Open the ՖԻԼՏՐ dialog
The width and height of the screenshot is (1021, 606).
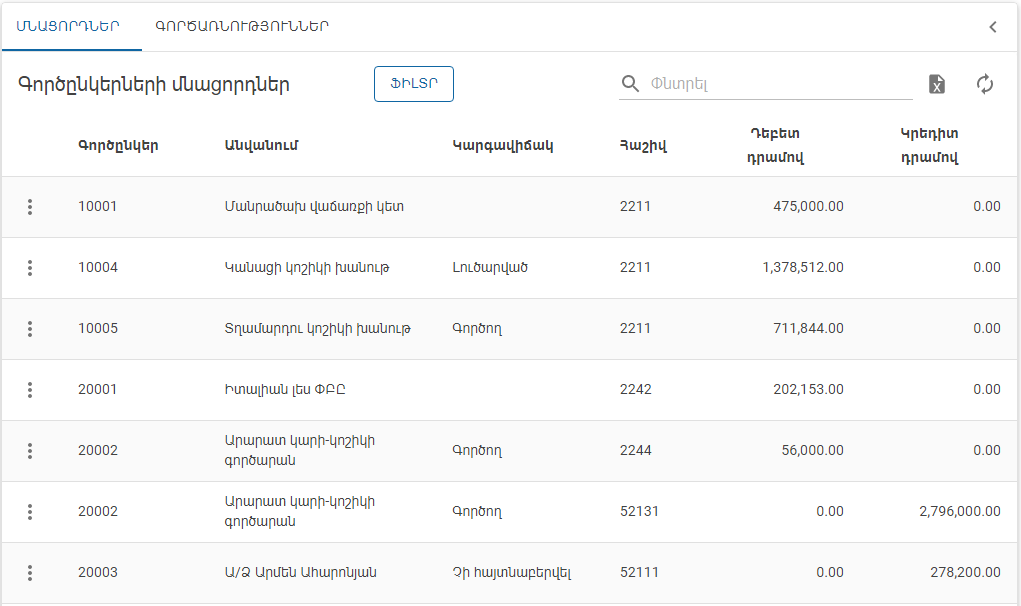[413, 84]
